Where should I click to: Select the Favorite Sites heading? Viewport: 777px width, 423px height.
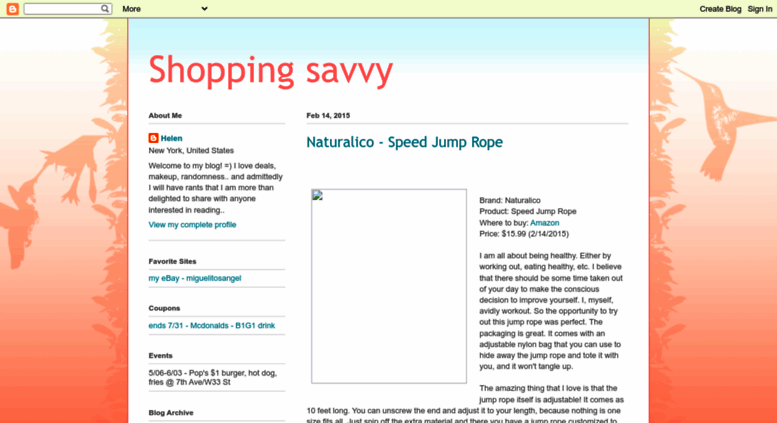click(172, 261)
